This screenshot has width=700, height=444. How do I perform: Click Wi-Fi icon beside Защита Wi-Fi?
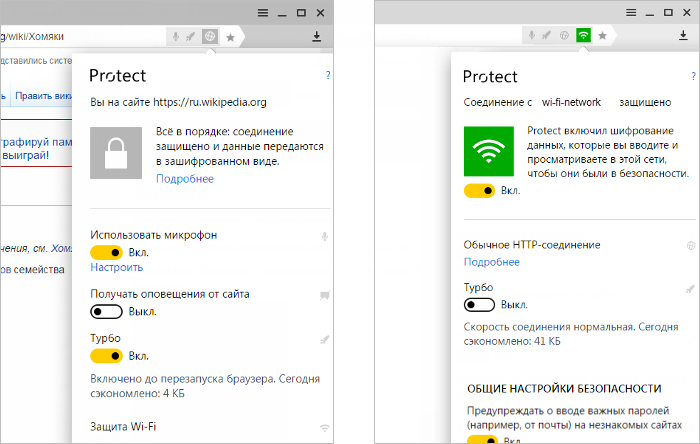tap(325, 428)
